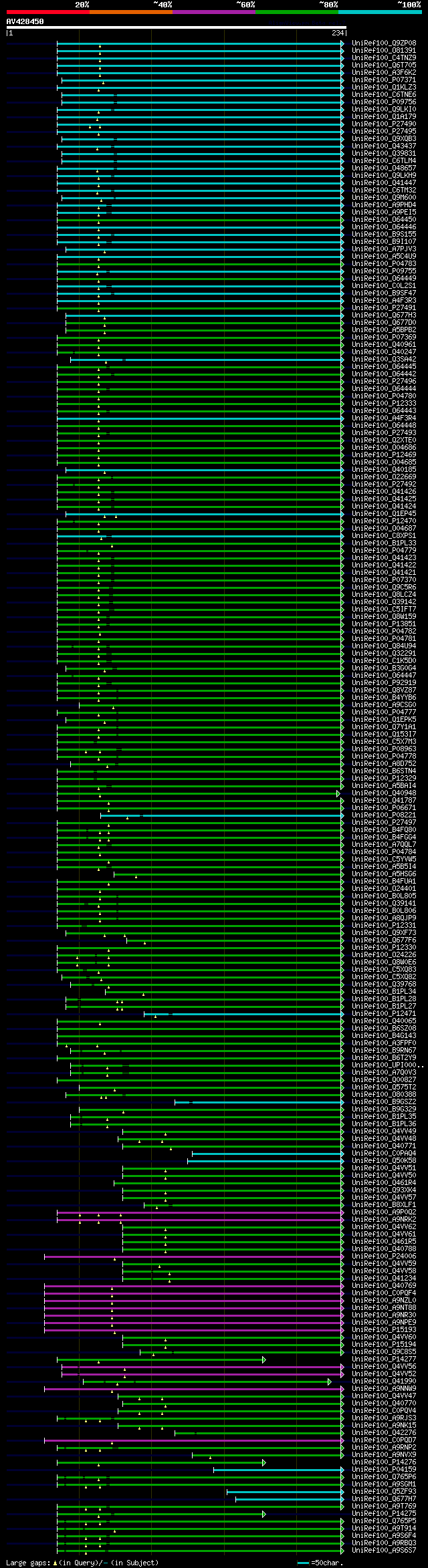Image resolution: width=428 pixels, height=1568 pixels.
Task: Select hit label UniRef100_A7QQL7
Action: tap(384, 845)
